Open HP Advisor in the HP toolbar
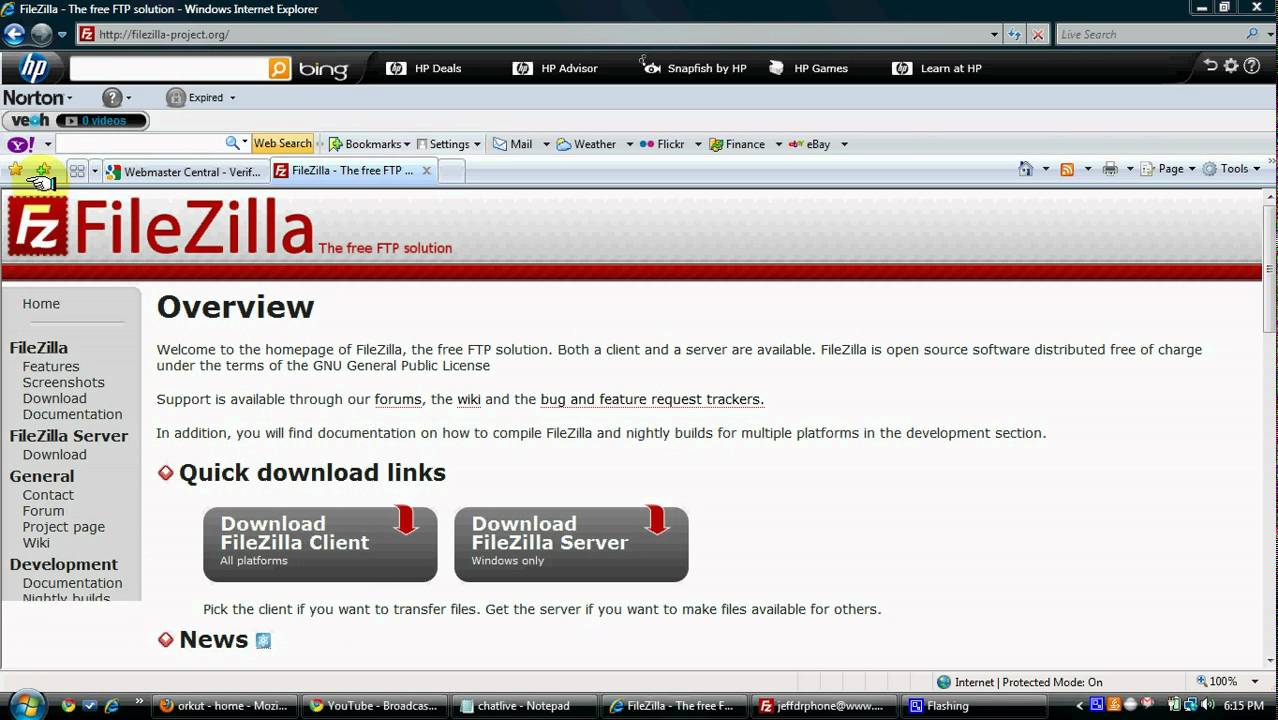Image resolution: width=1278 pixels, height=720 pixels. [x=555, y=68]
